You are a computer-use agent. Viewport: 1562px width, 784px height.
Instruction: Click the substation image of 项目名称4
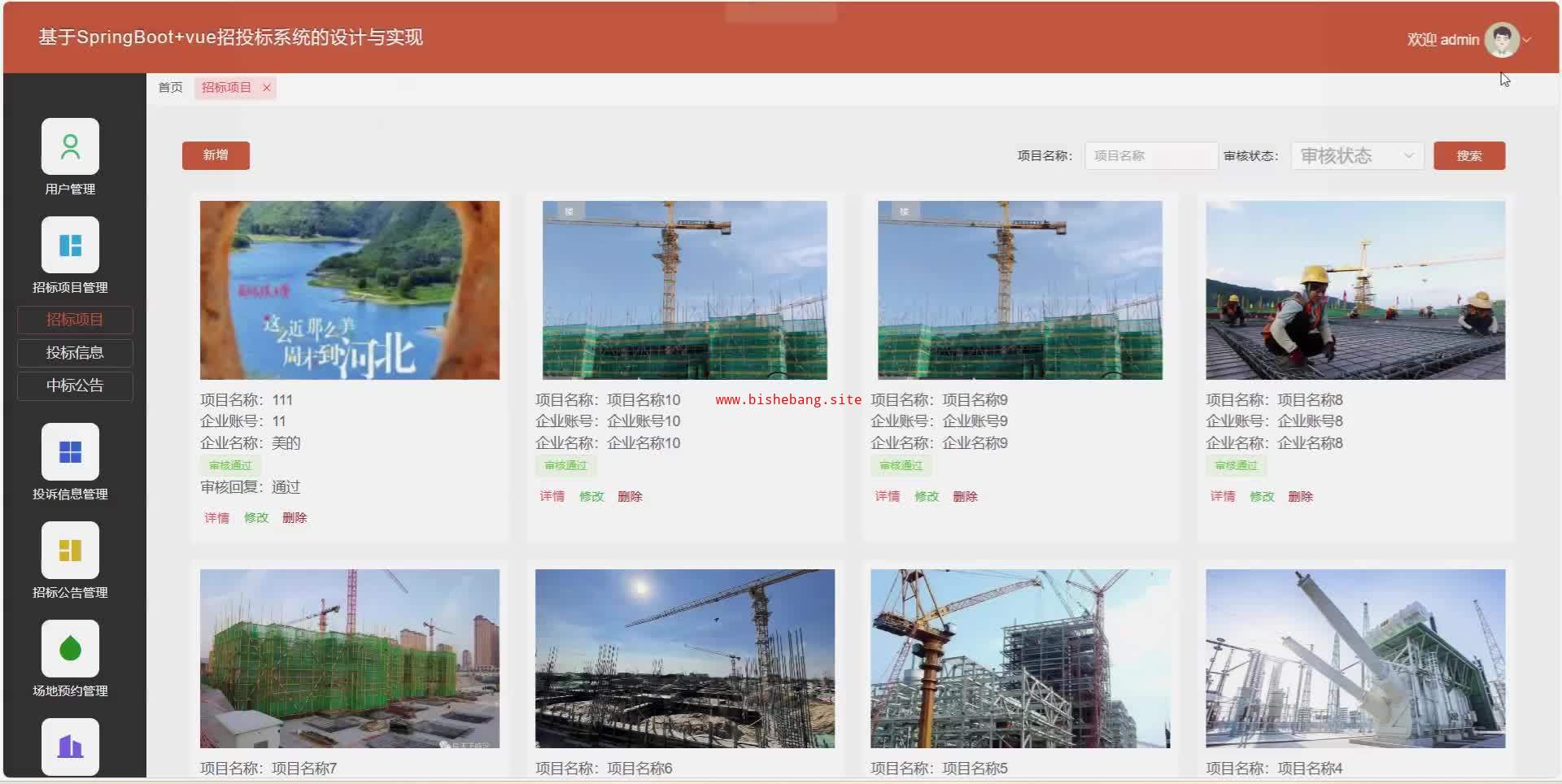tap(1355, 659)
